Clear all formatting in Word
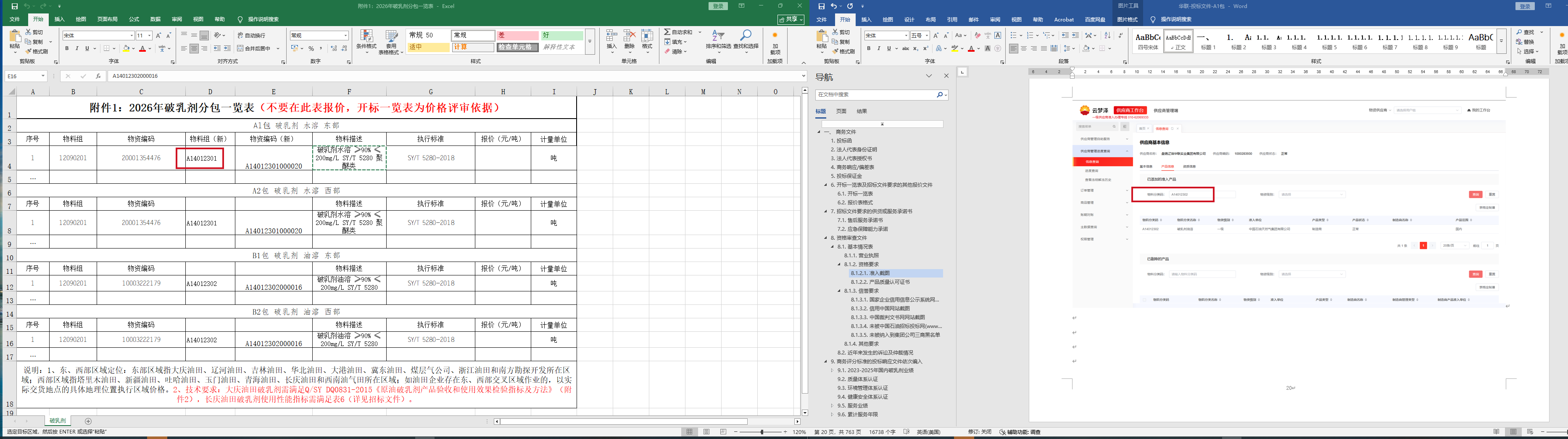Image resolution: width=1568 pixels, height=439 pixels. pos(978,35)
